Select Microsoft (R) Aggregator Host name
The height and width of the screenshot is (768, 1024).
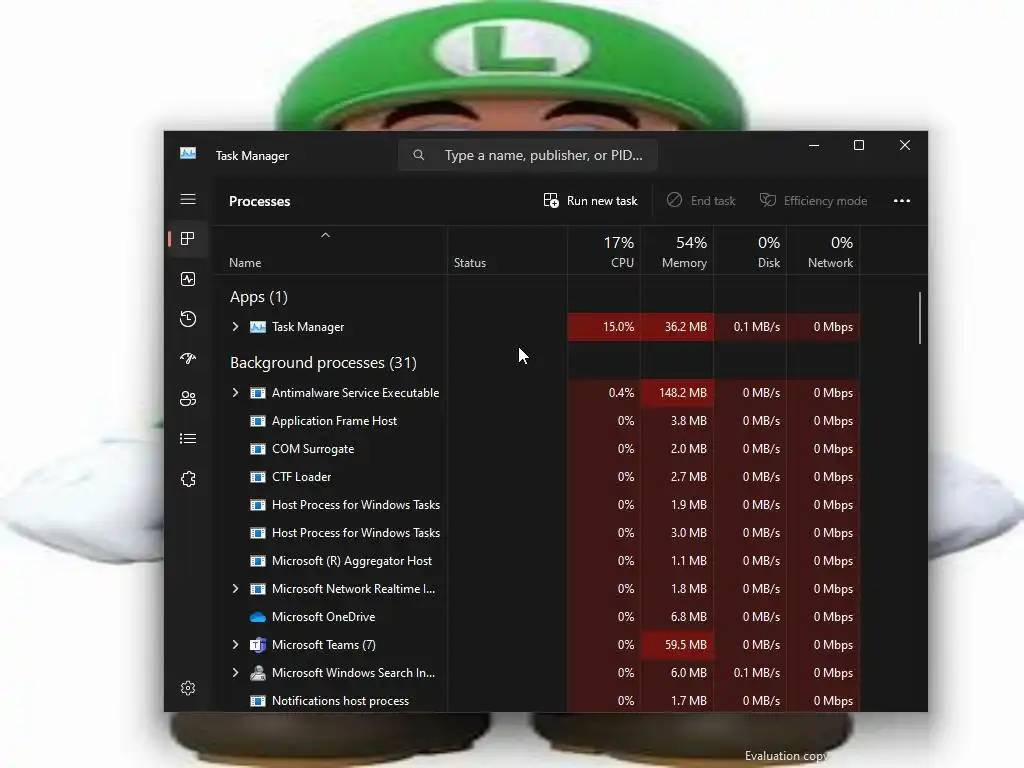point(351,561)
